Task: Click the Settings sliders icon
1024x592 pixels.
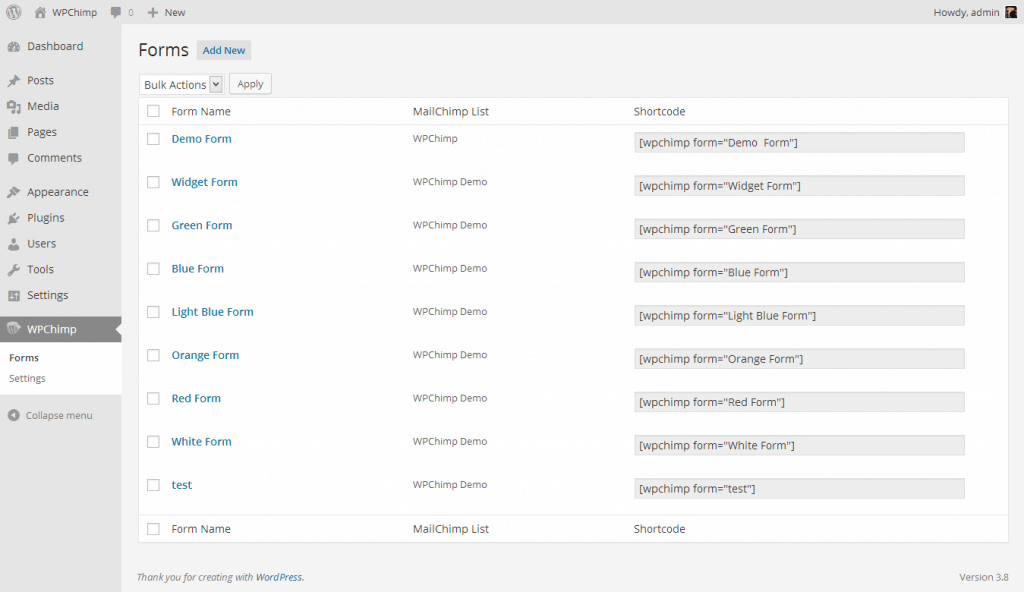Action: pos(14,295)
